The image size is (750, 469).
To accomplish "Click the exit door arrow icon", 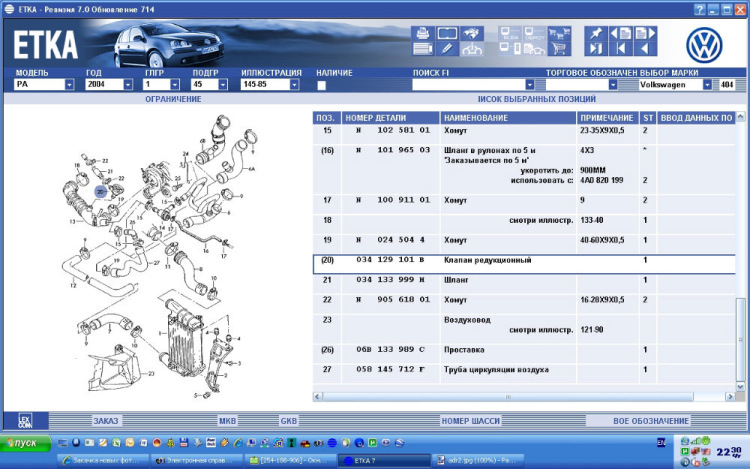I will click(596, 49).
